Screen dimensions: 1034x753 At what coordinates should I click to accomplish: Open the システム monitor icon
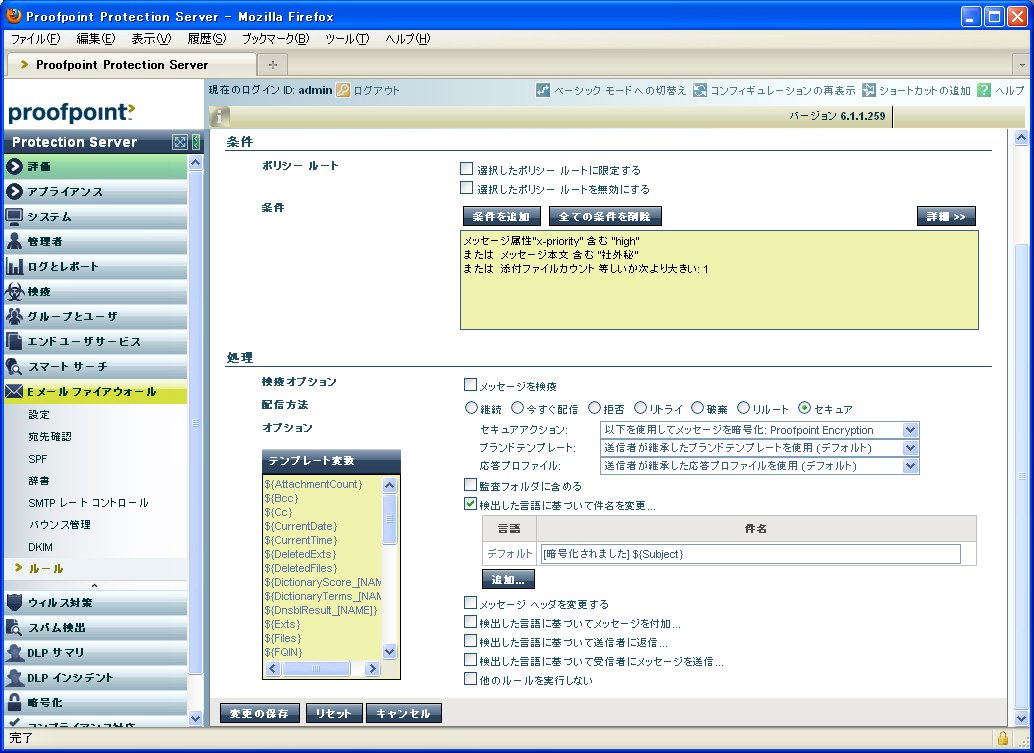14,216
